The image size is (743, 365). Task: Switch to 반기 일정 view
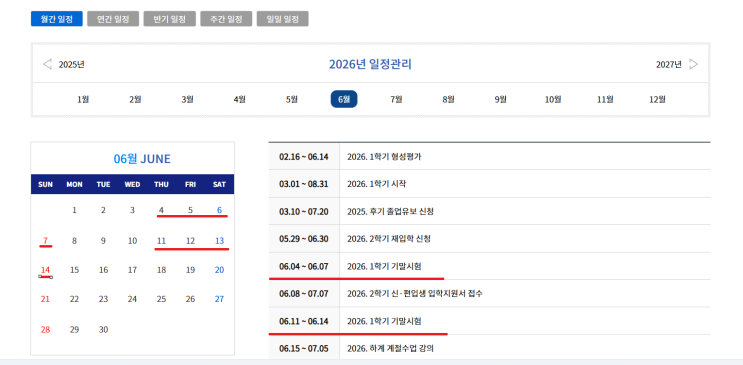(x=170, y=19)
